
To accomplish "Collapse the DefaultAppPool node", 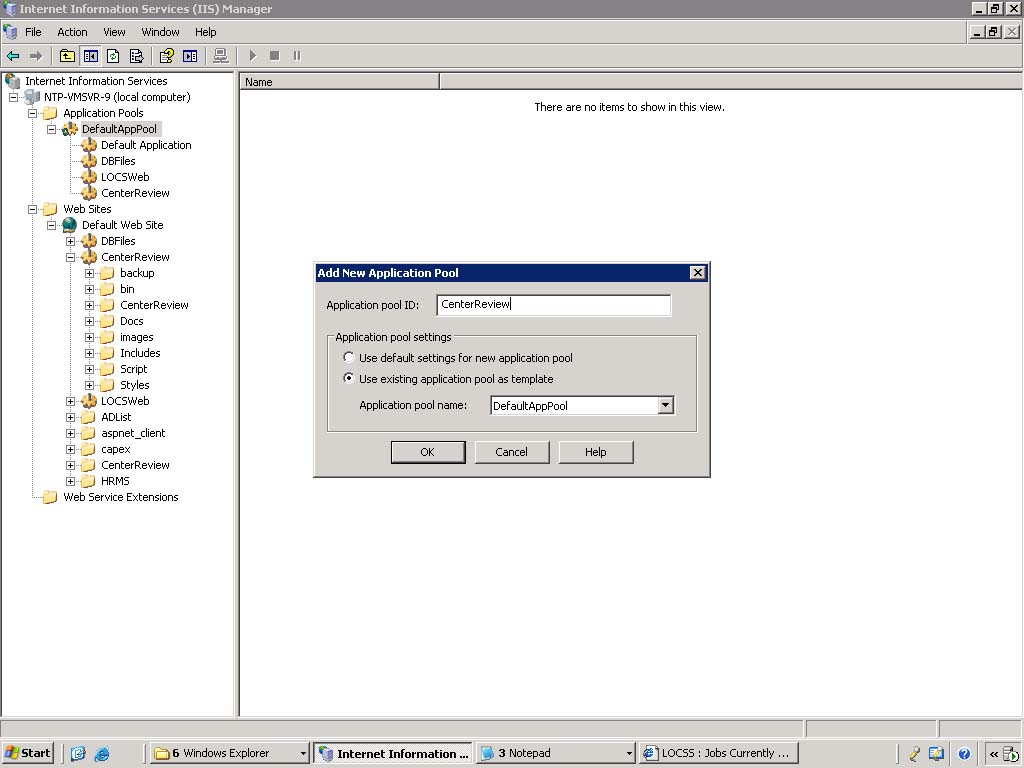I will 51,129.
